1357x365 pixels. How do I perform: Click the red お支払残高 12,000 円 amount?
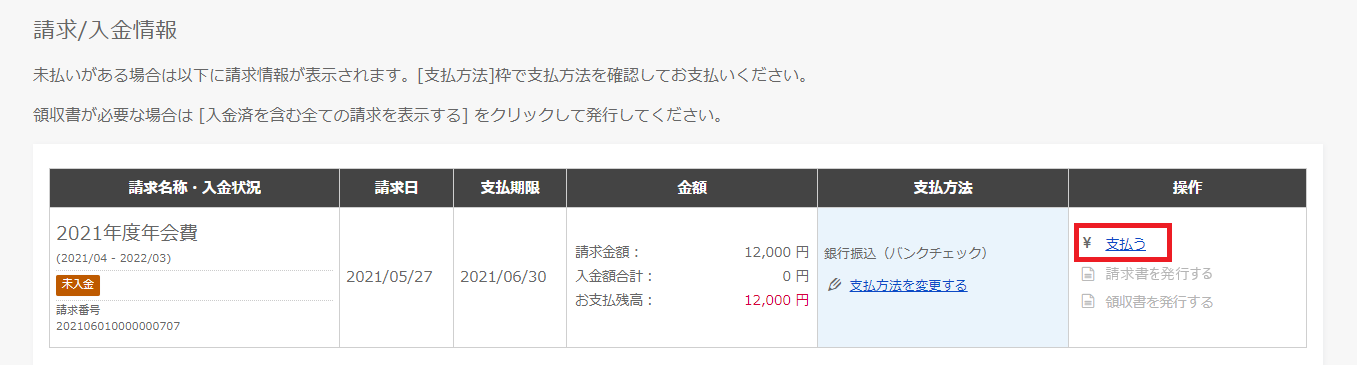pos(776,300)
